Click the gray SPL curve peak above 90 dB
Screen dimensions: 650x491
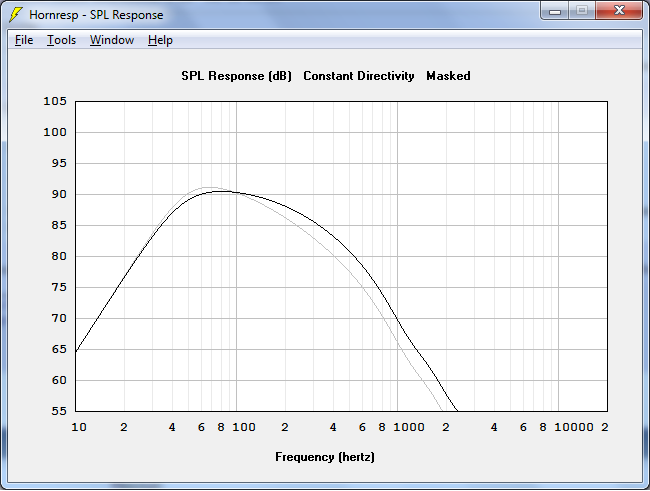pos(209,187)
